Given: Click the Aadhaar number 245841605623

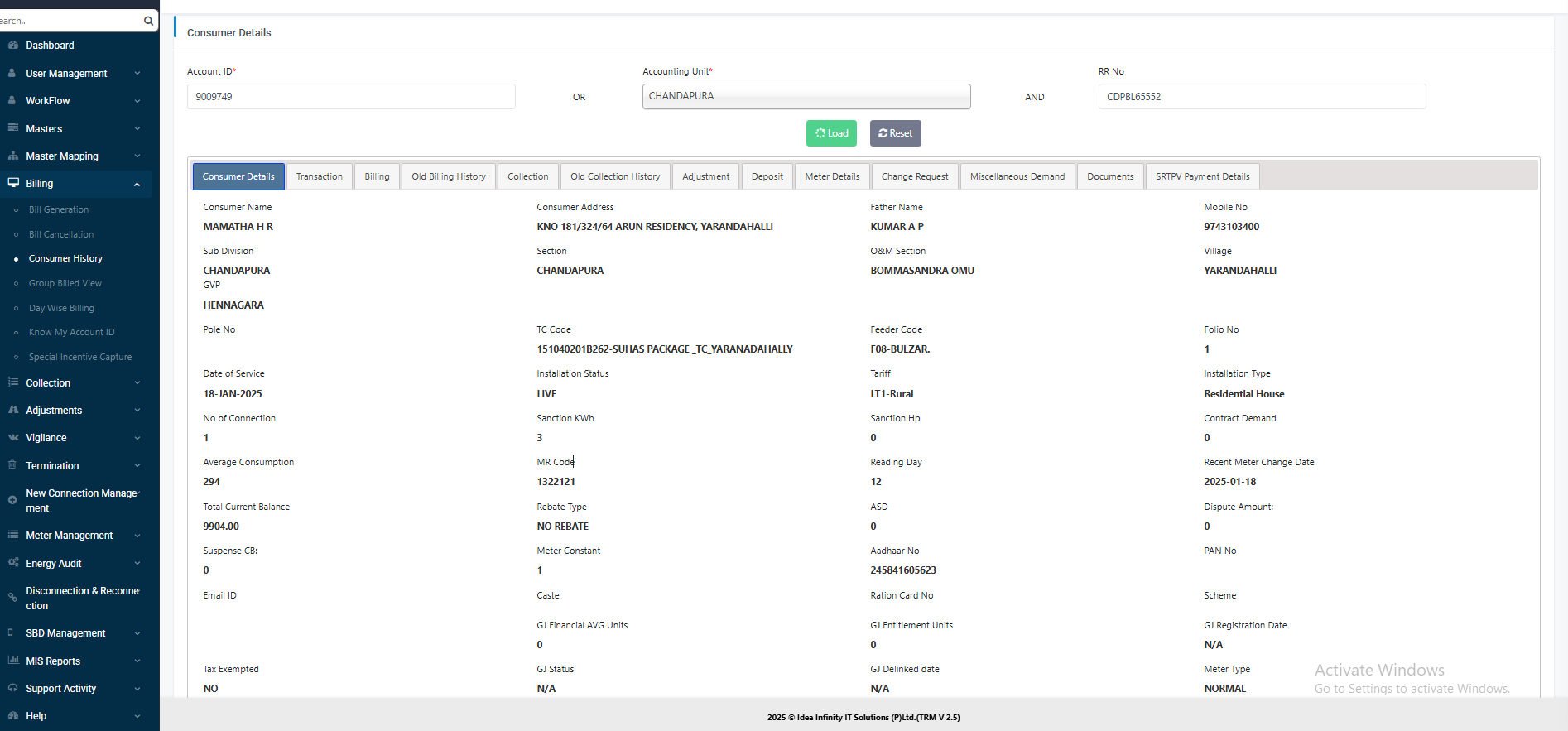Looking at the screenshot, I should (903, 570).
